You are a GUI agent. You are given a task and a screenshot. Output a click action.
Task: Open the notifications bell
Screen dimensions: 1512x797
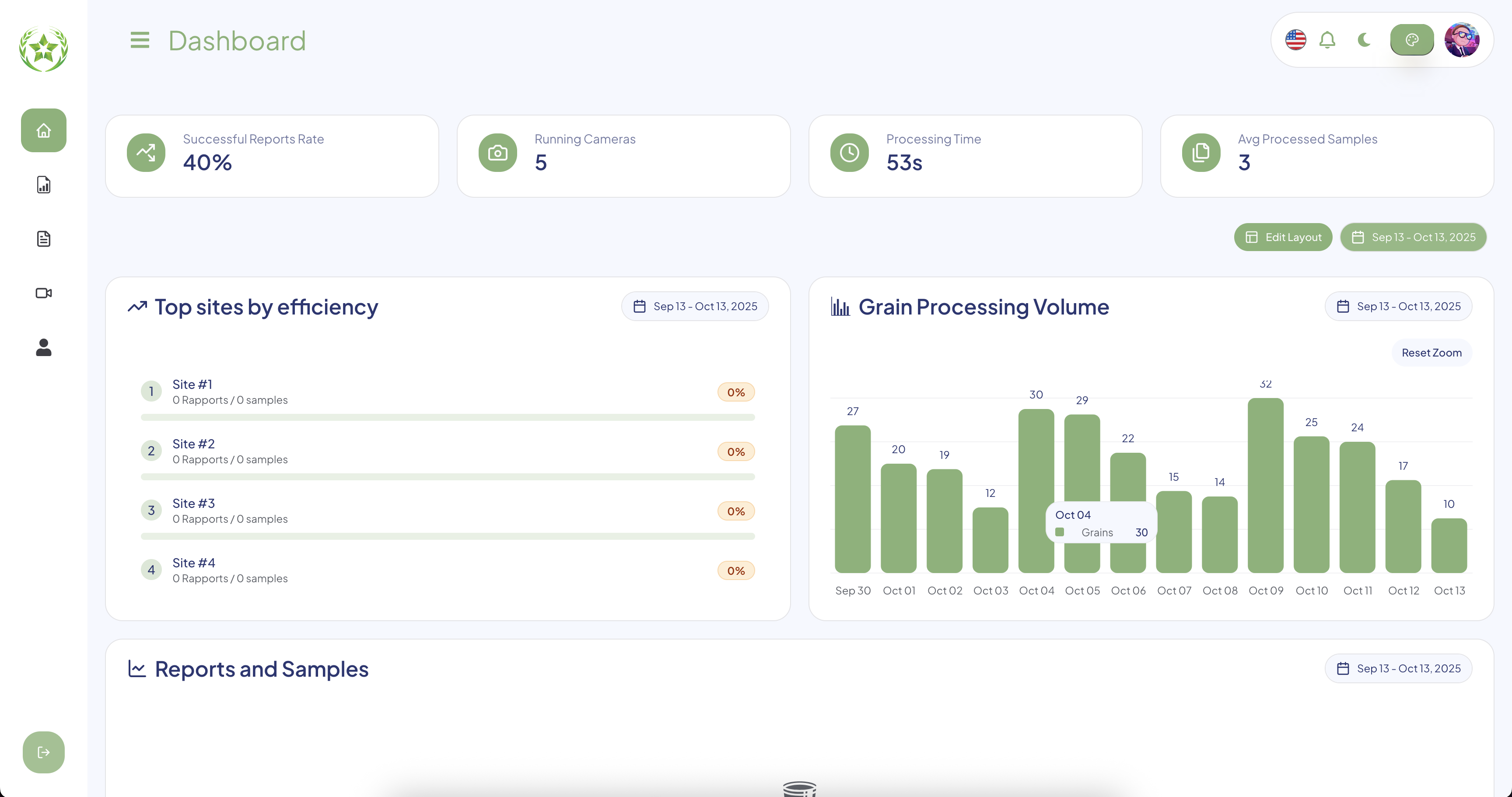pyautogui.click(x=1327, y=40)
